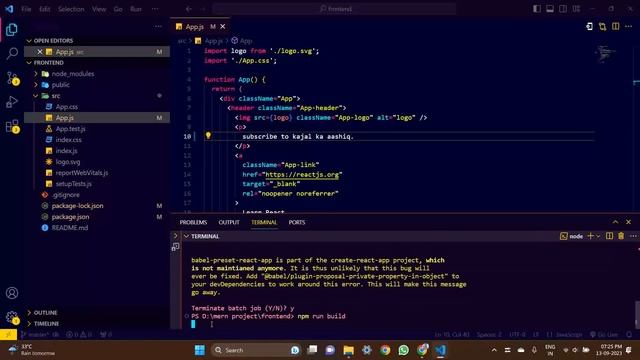Open the Selection menu
The height and width of the screenshot is (360, 640).
pos(71,9)
